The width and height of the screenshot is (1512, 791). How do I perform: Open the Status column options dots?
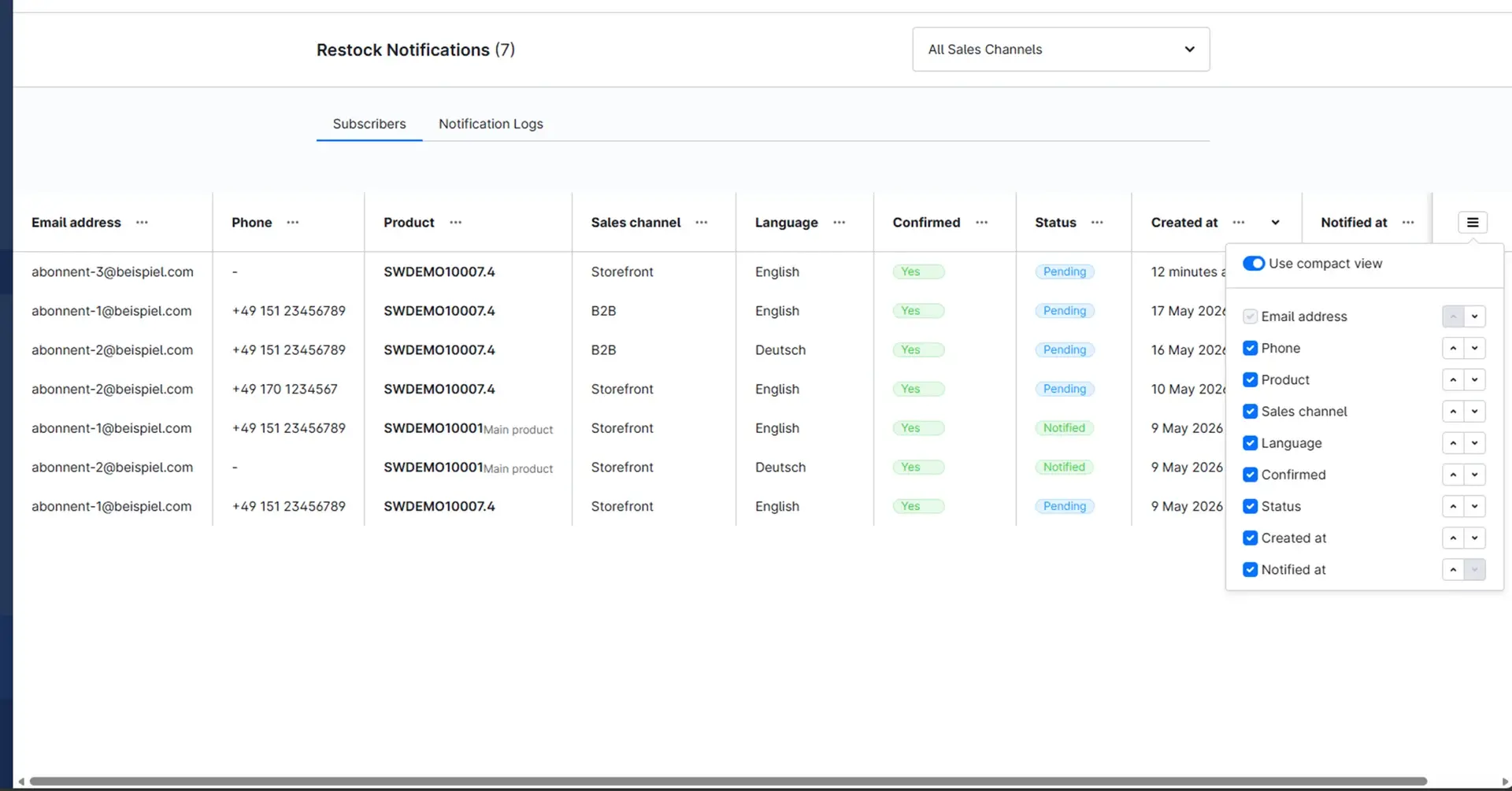click(1097, 223)
